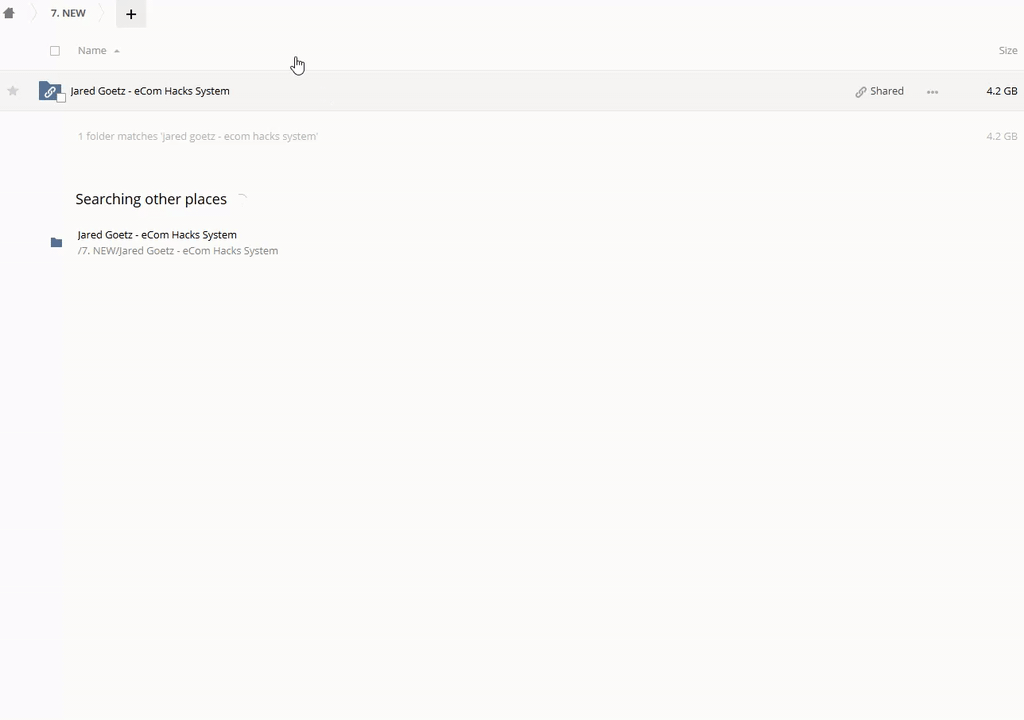Viewport: 1024px width, 720px height.
Task: Open Jared Goetz - eCom Hacks System folder
Action: tap(150, 91)
